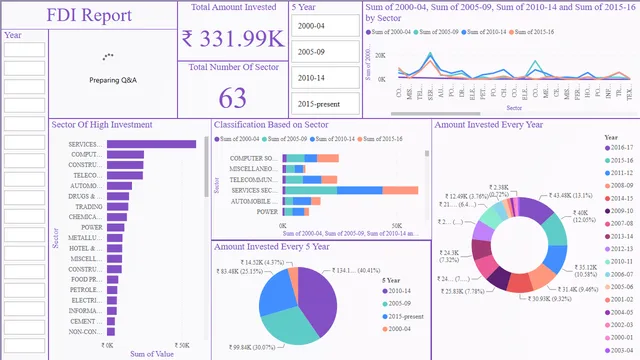Select the CEMENT bar in high investment chart
The width and height of the screenshot is (640, 360).
[111, 322]
